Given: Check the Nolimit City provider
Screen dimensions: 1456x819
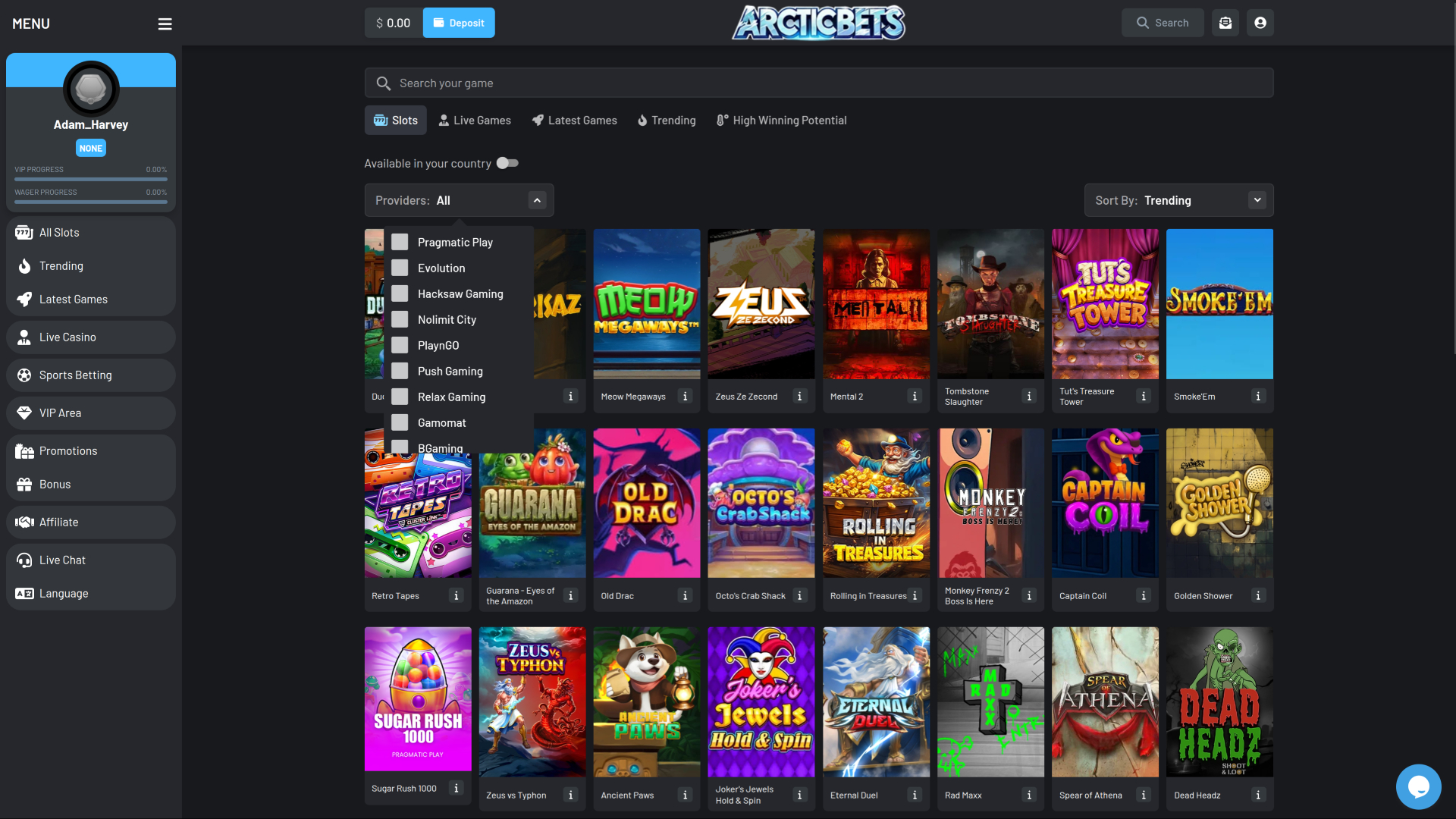Looking at the screenshot, I should (400, 319).
